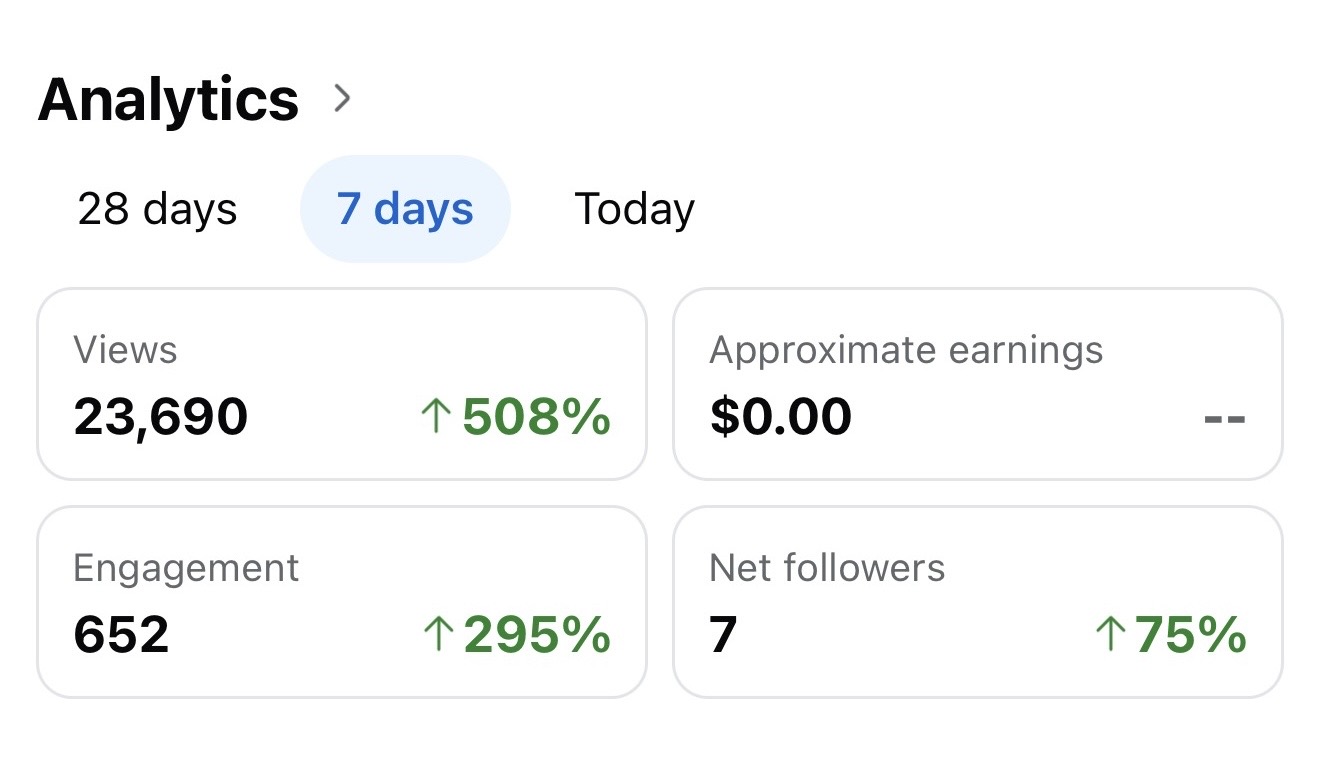The height and width of the screenshot is (784, 1320).
Task: Open the Engagement card label
Action: point(186,568)
